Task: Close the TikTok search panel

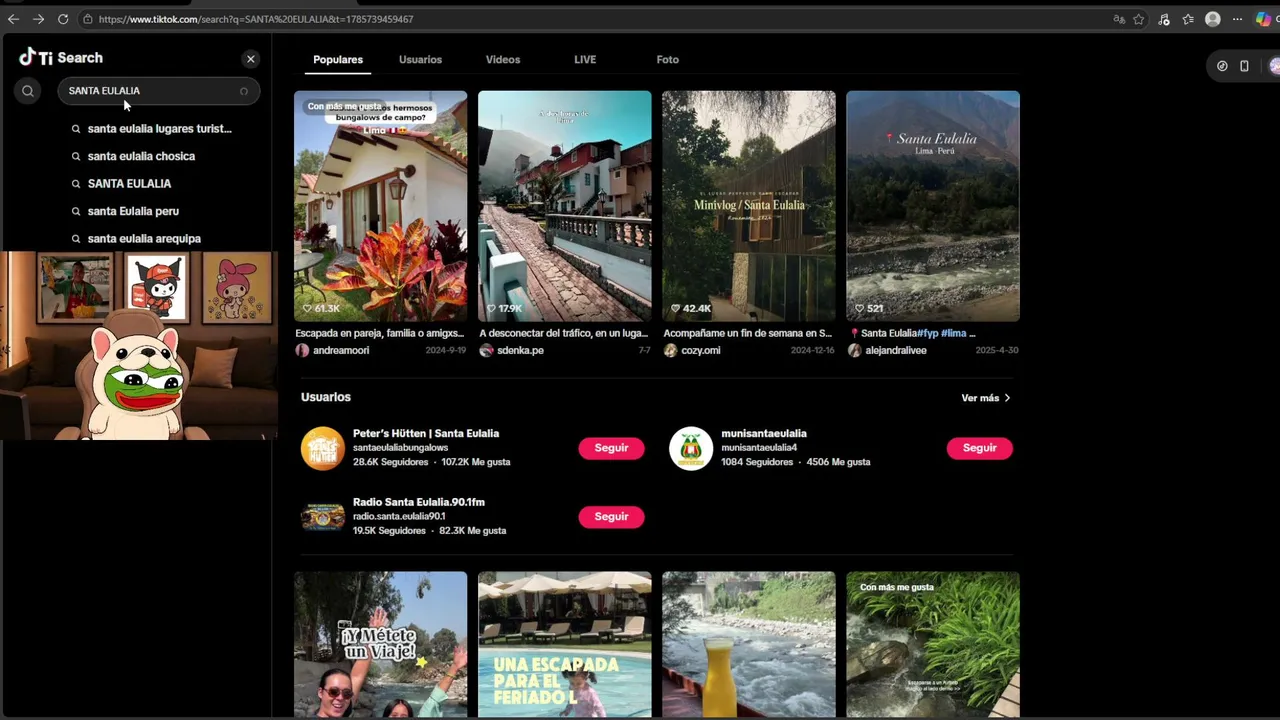Action: (x=251, y=59)
